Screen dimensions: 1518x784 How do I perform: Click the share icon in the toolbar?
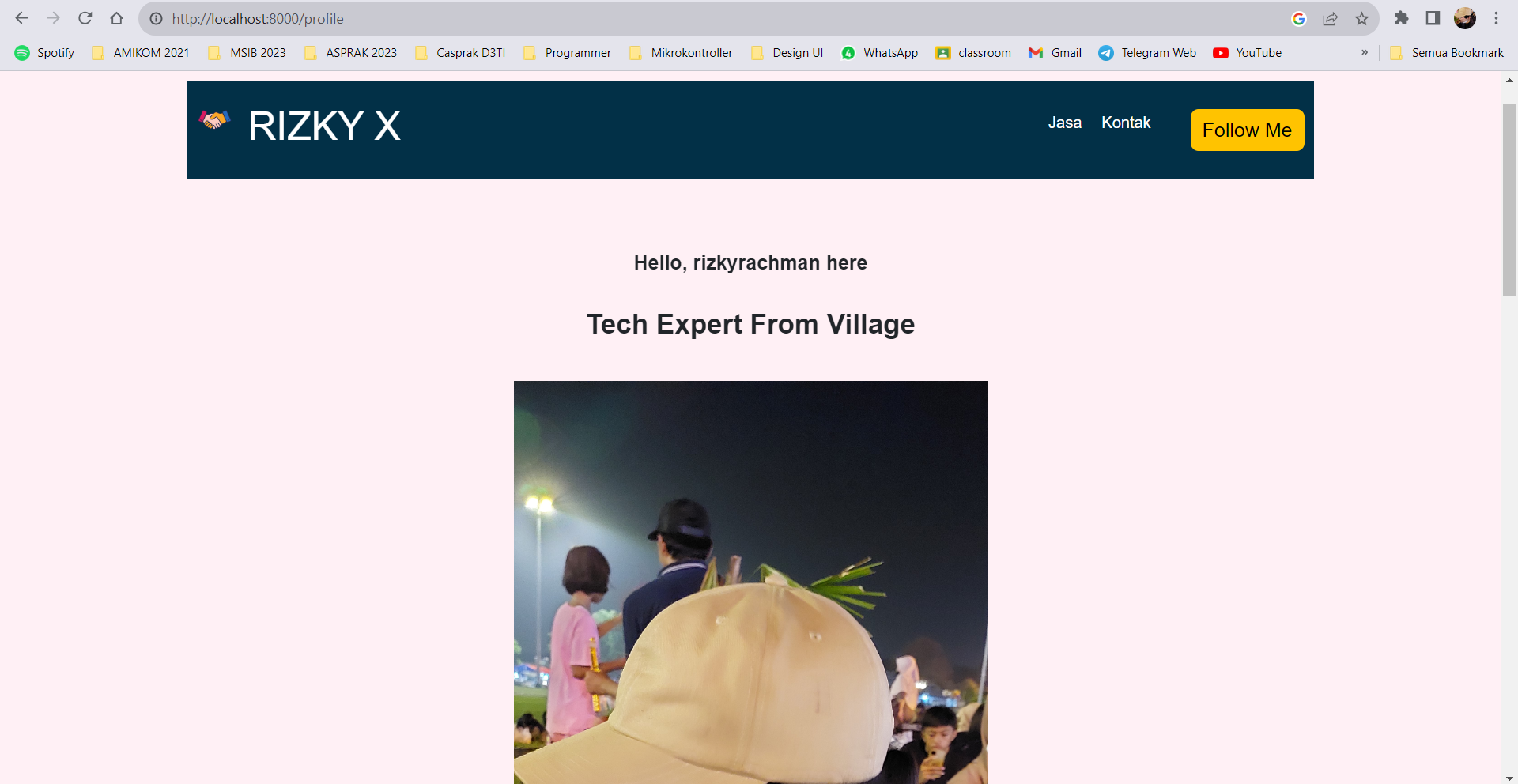(x=1331, y=18)
